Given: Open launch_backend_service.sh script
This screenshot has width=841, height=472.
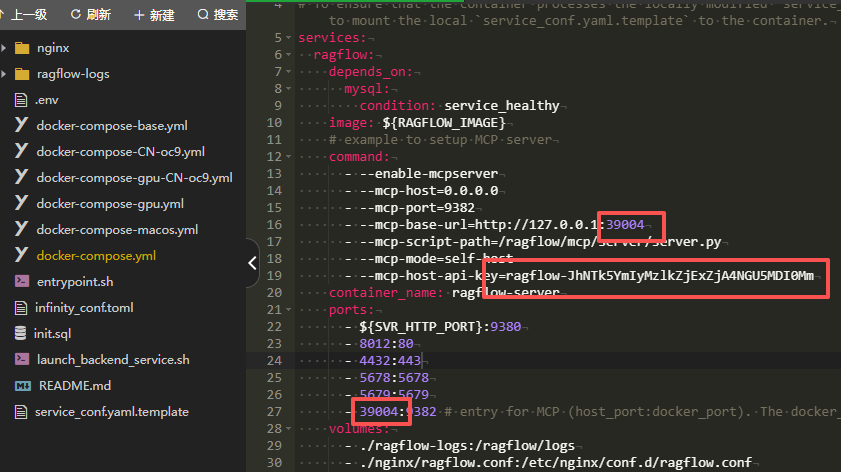Looking at the screenshot, I should tap(112, 360).
